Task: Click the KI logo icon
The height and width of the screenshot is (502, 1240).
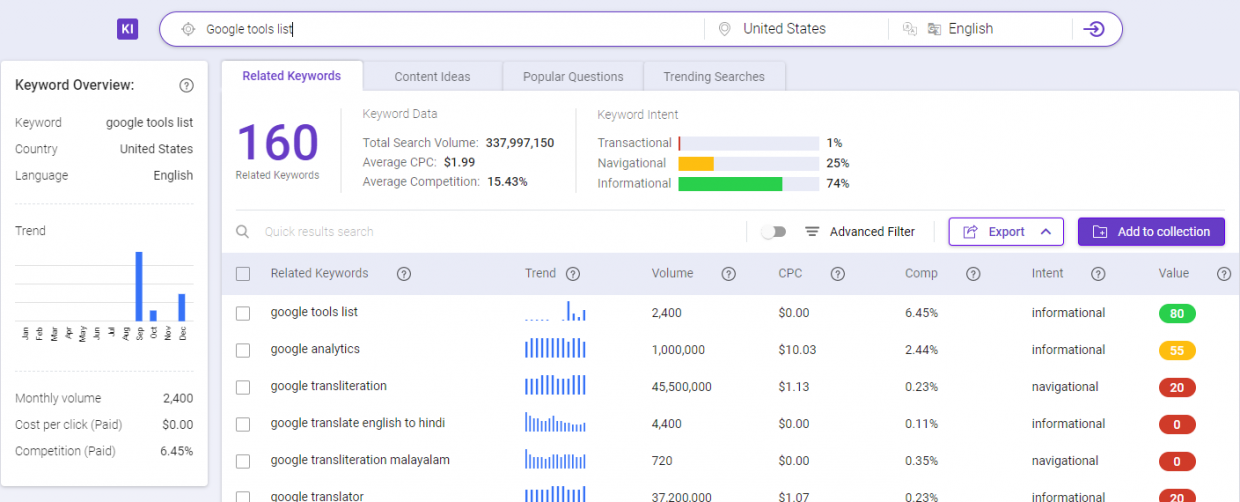Action: (127, 29)
